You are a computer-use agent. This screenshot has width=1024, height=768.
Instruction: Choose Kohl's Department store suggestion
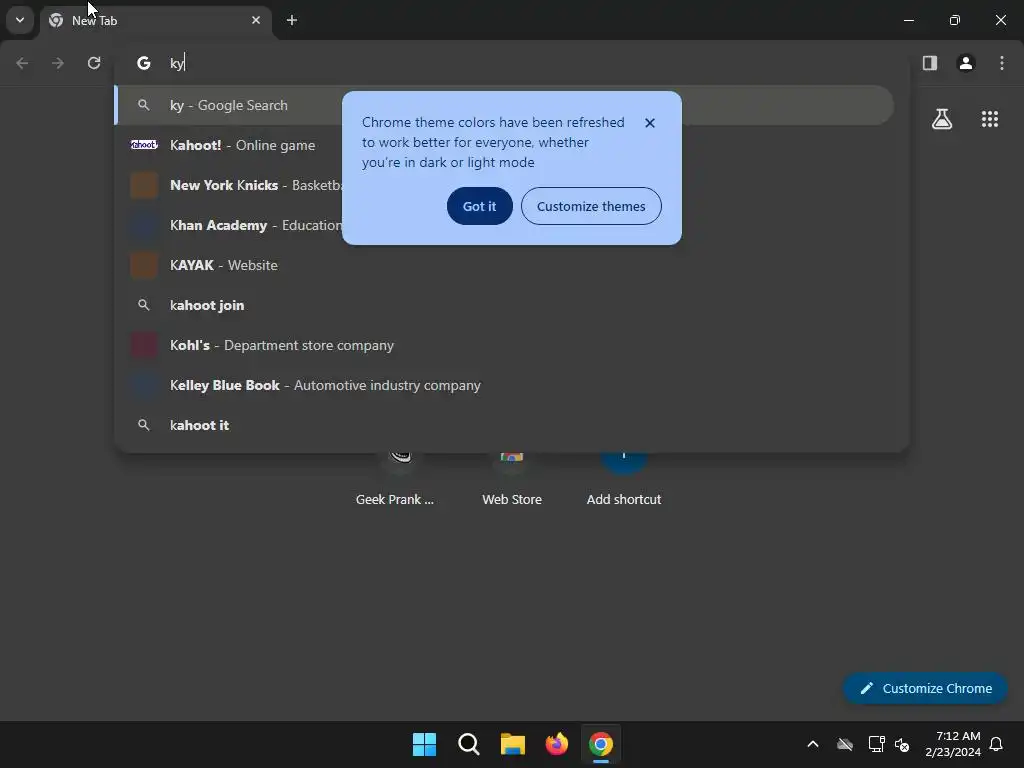coord(504,345)
